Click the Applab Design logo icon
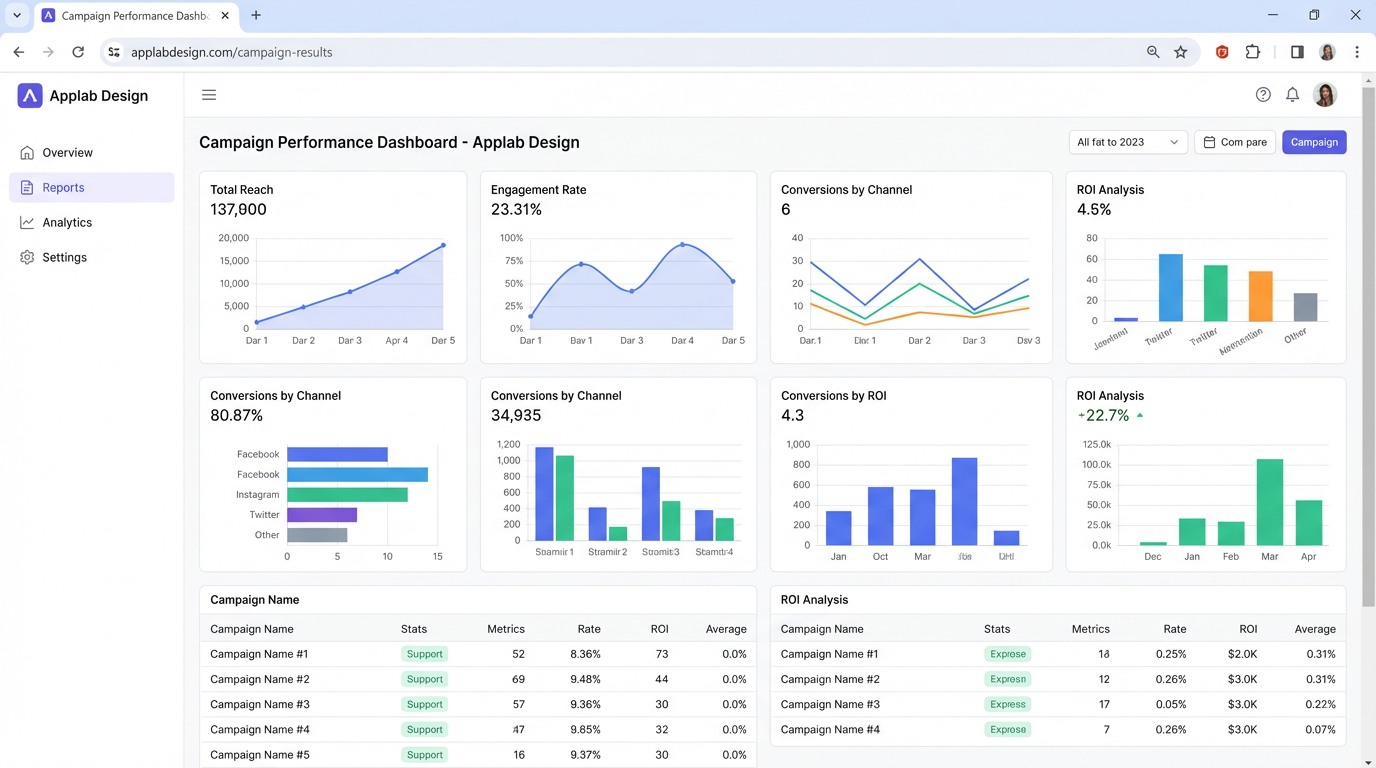1376x768 pixels. point(30,96)
